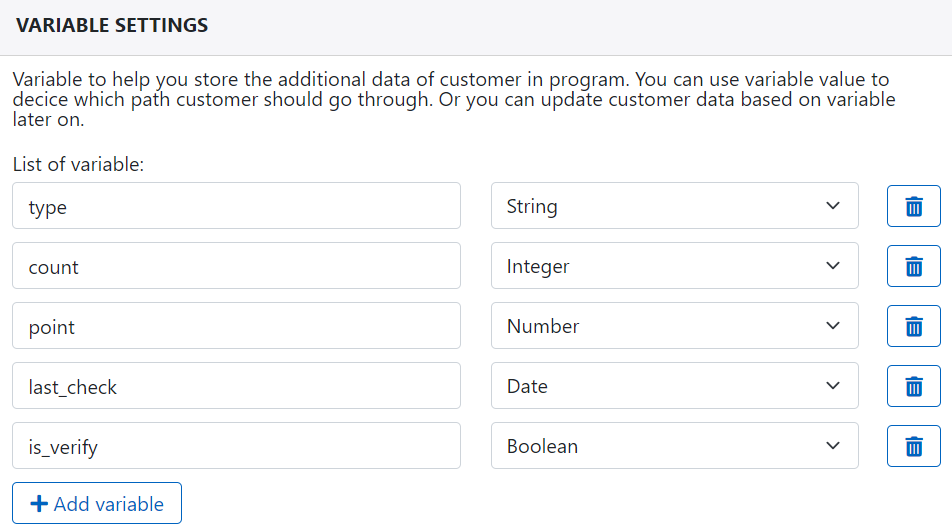The height and width of the screenshot is (532, 952).
Task: Focus the 'type' variable name field
Action: point(236,206)
